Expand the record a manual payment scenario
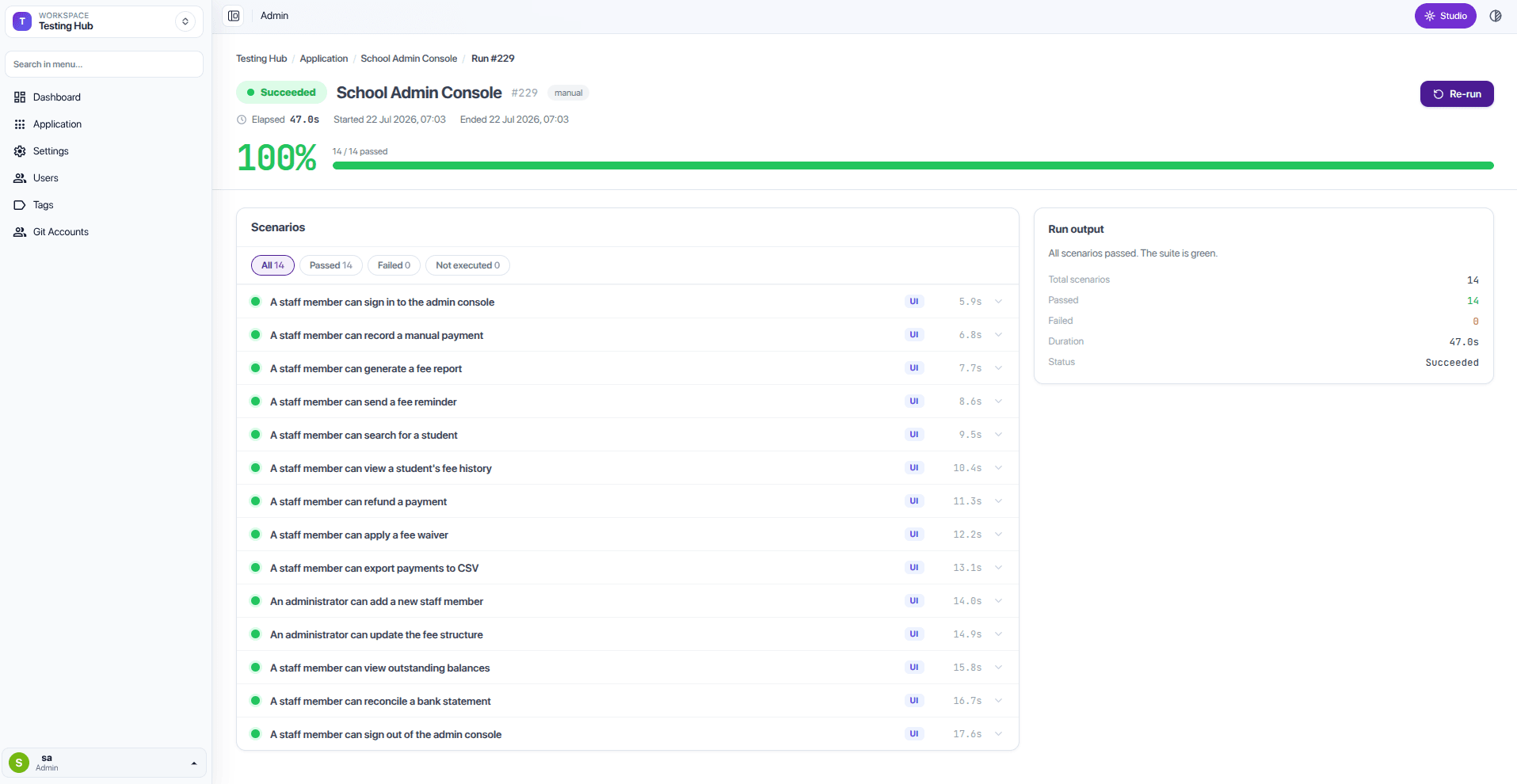The width and height of the screenshot is (1517, 784). tap(998, 335)
